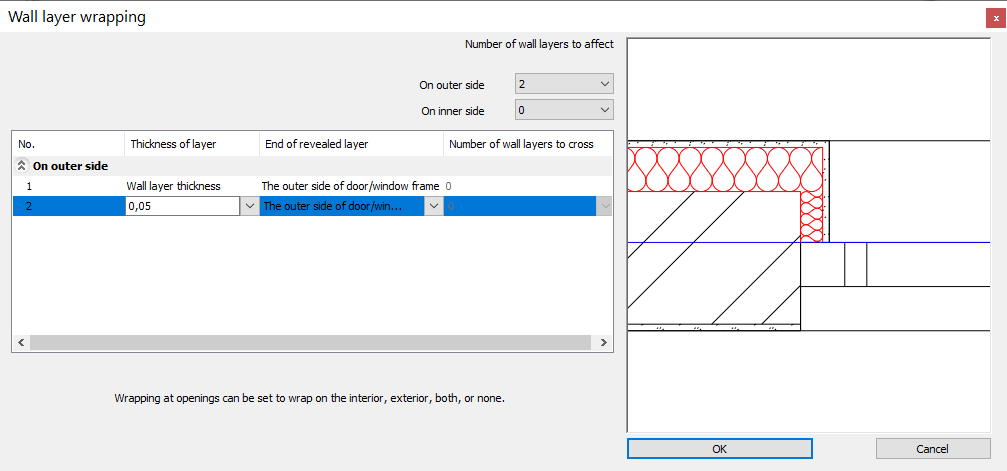Image resolution: width=1007 pixels, height=471 pixels.
Task: Close the Wall layer wrapping dialog
Action: (x=995, y=19)
